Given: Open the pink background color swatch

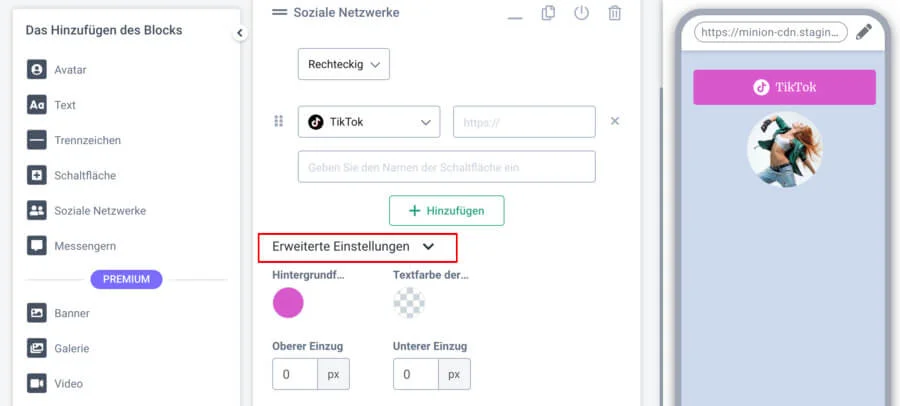Looking at the screenshot, I should coord(288,303).
